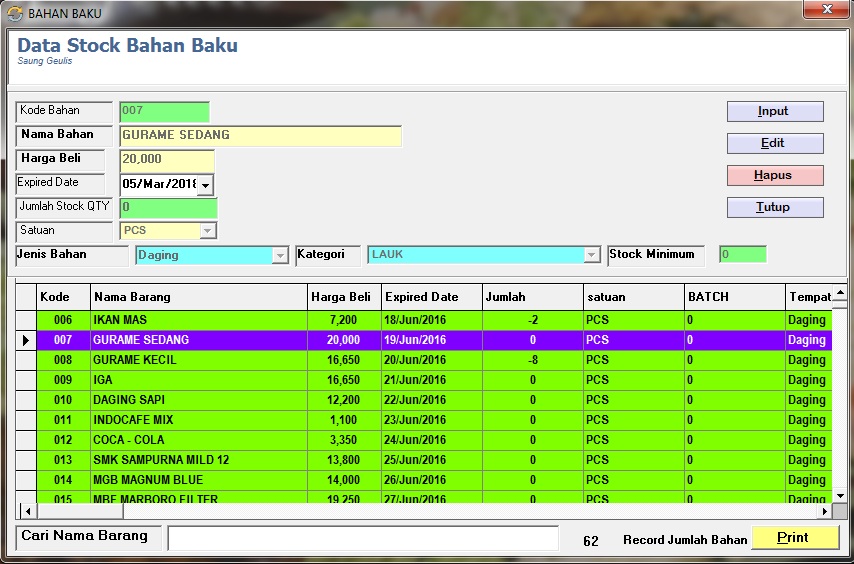Open the Satuan PCS dropdown
Image resolution: width=854 pixels, height=564 pixels.
(x=207, y=231)
